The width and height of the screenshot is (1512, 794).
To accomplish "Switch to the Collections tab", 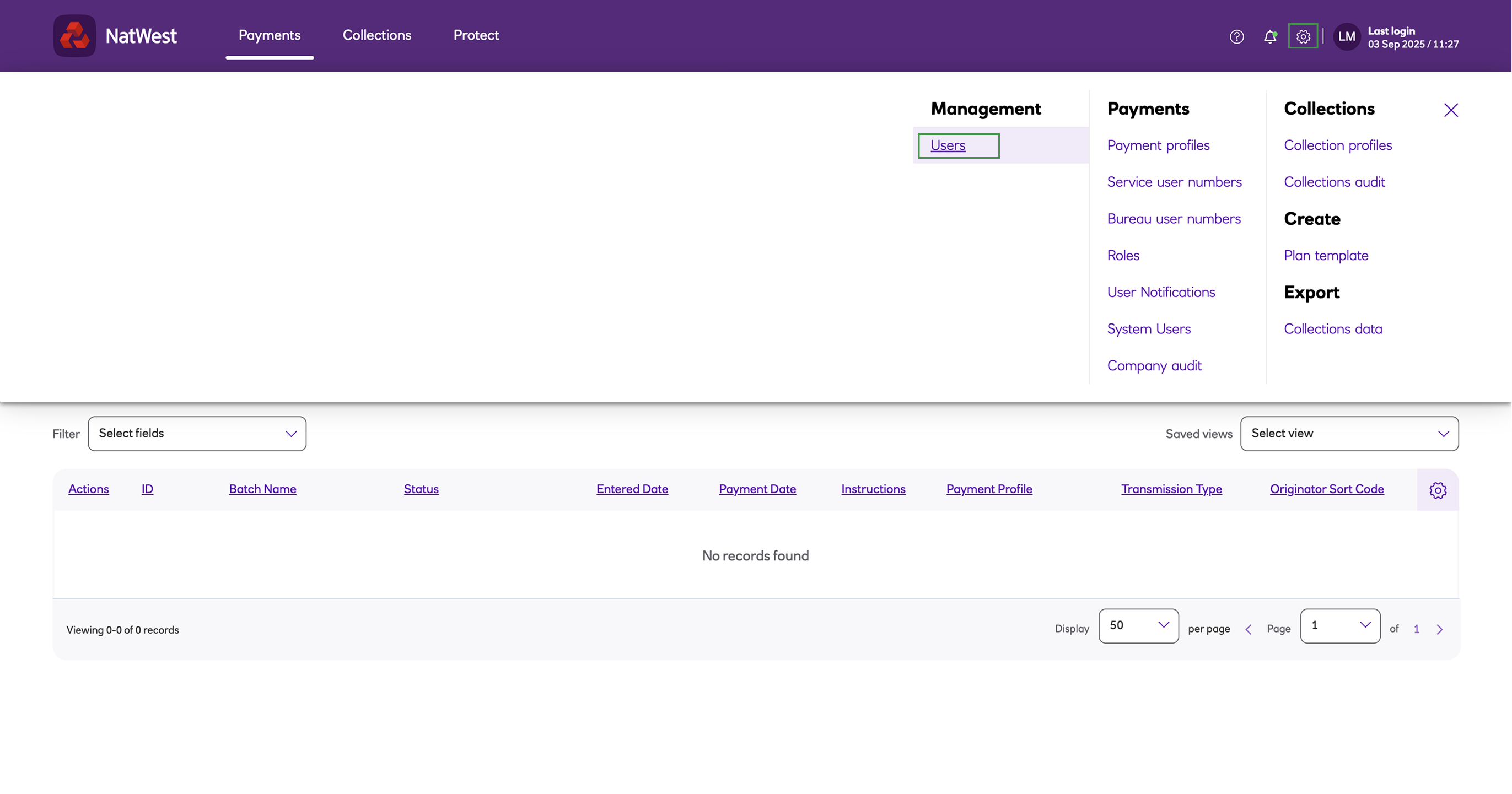I will [377, 35].
